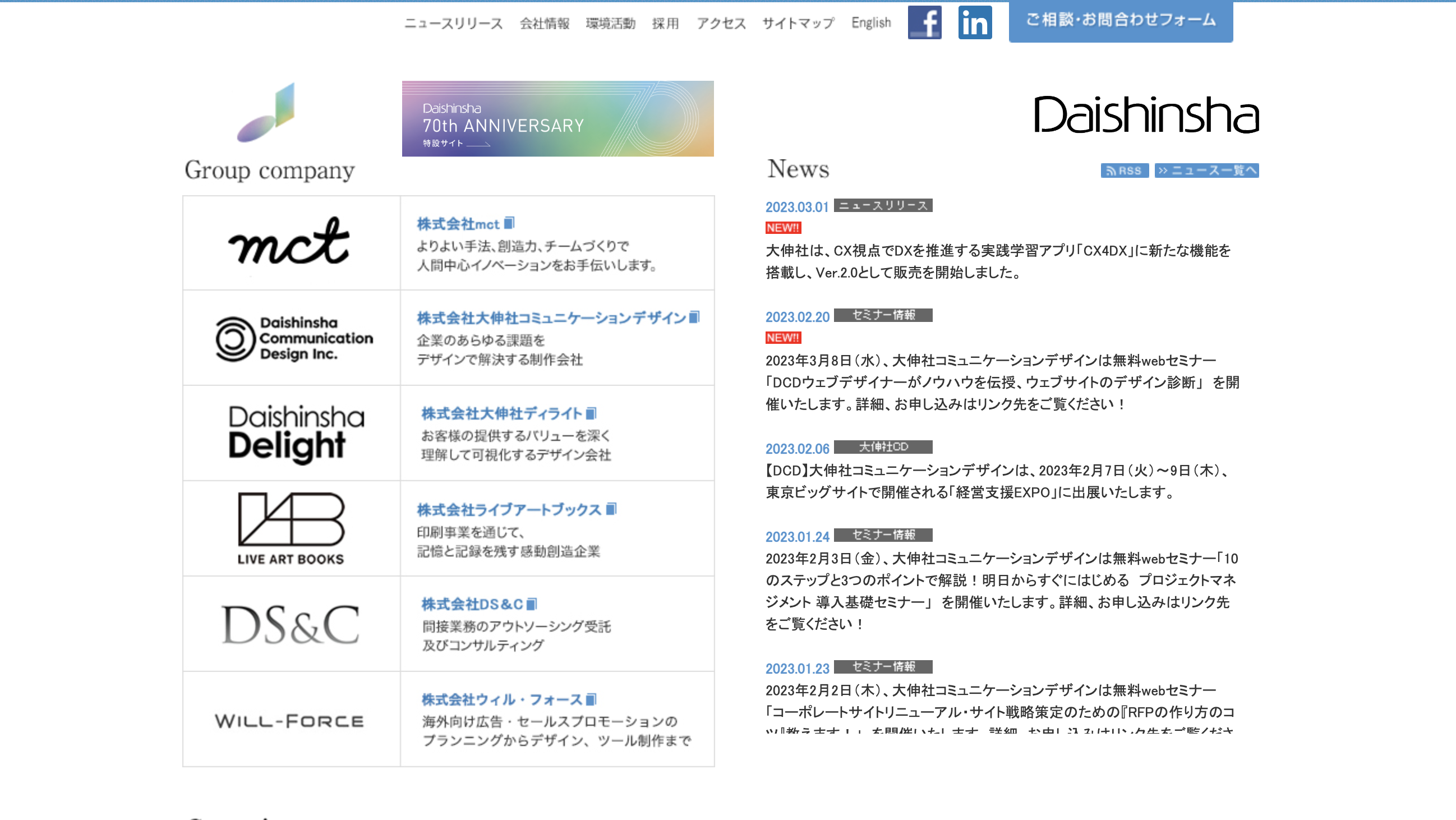Click the Daishinsha 70th Anniversary banner

[x=557, y=118]
